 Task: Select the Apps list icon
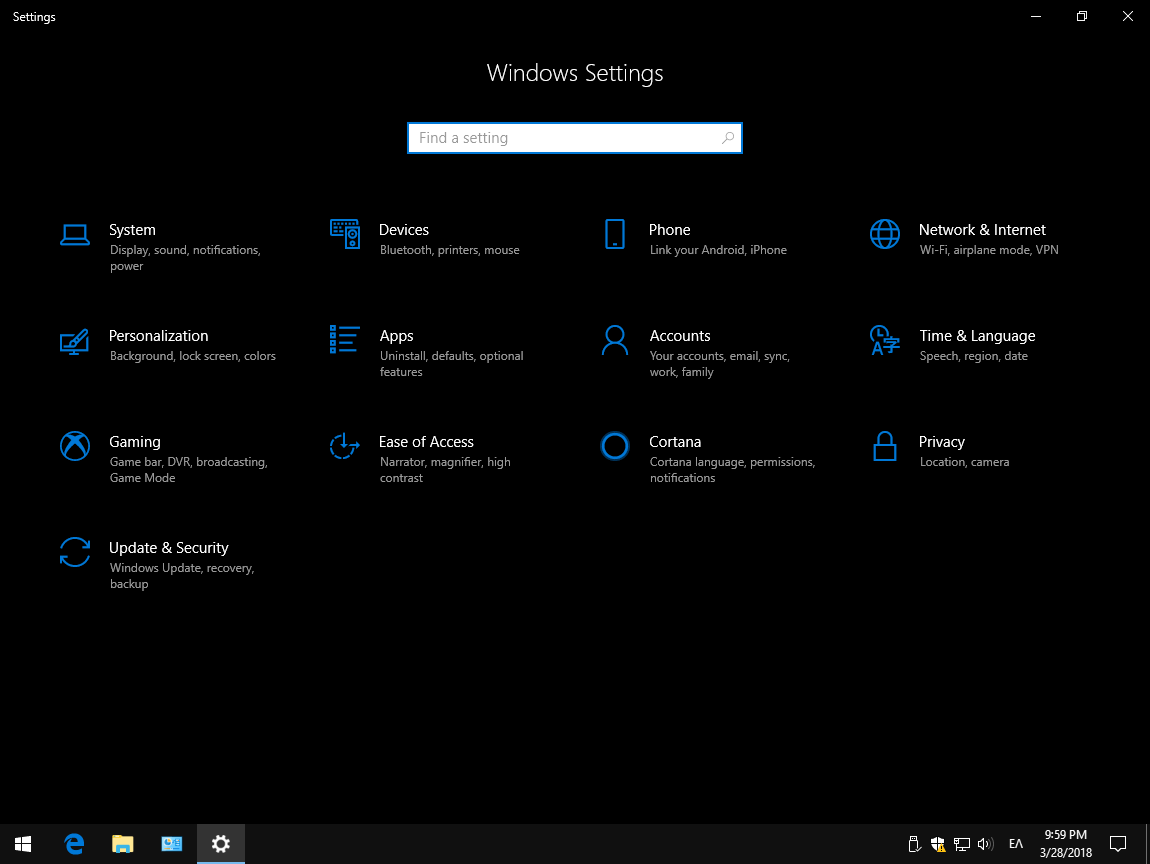[345, 340]
